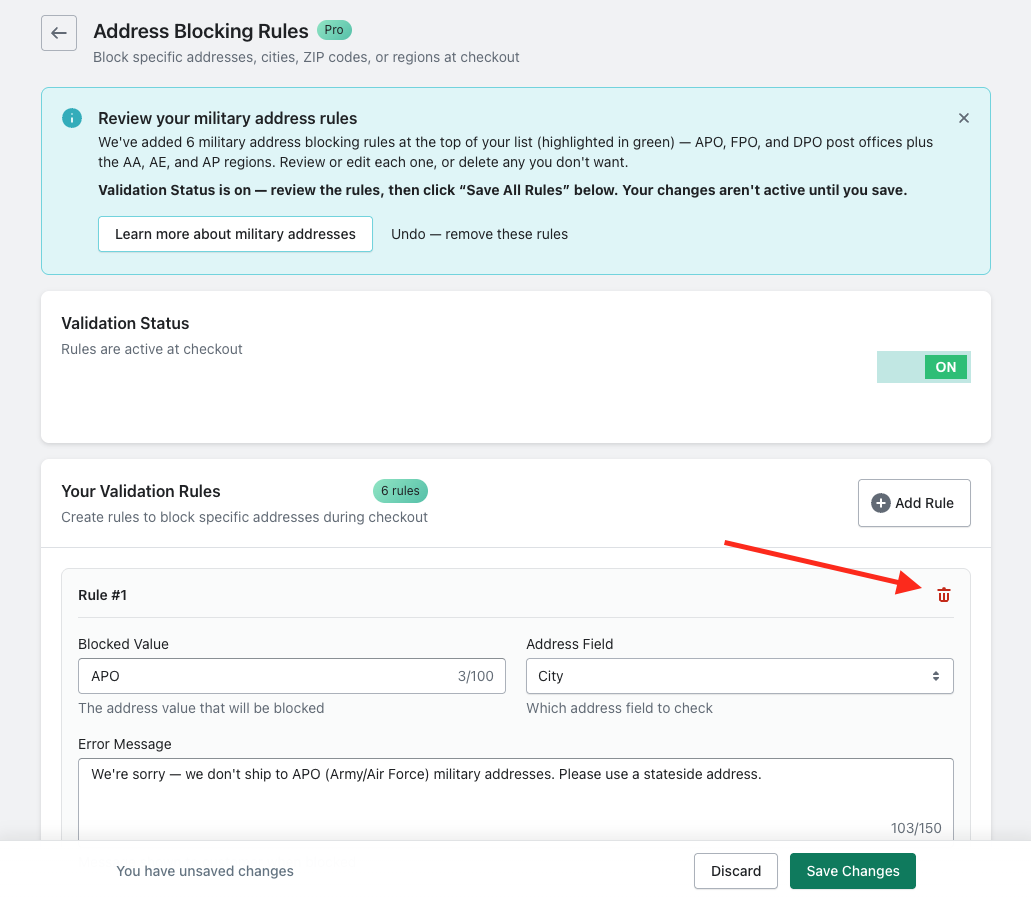Click the 'Review your military address rules' heading
The width and height of the screenshot is (1031, 898).
tap(228, 118)
